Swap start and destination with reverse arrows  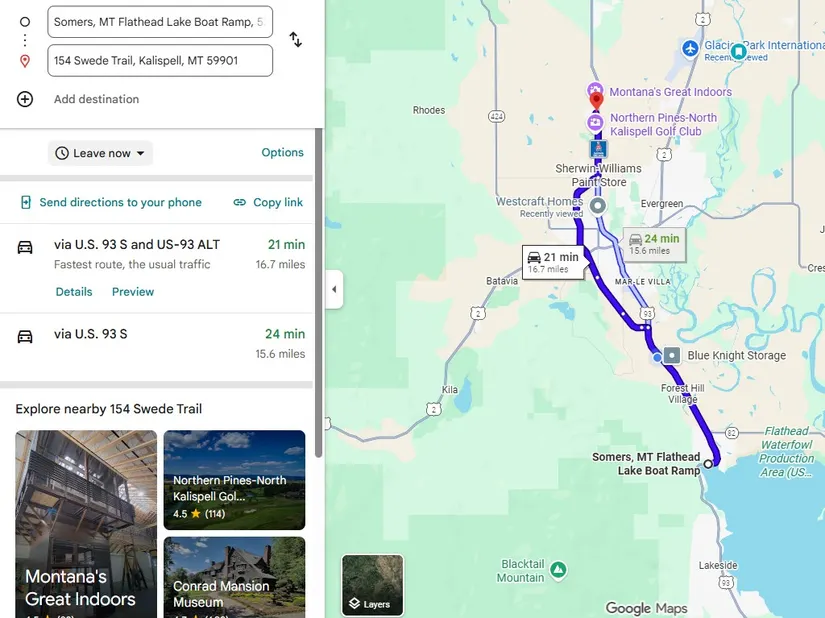coord(296,39)
